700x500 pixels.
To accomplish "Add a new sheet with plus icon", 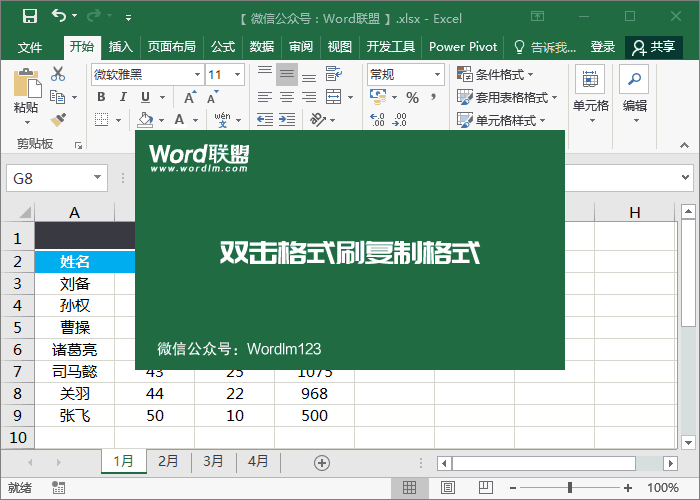I will pos(321,462).
